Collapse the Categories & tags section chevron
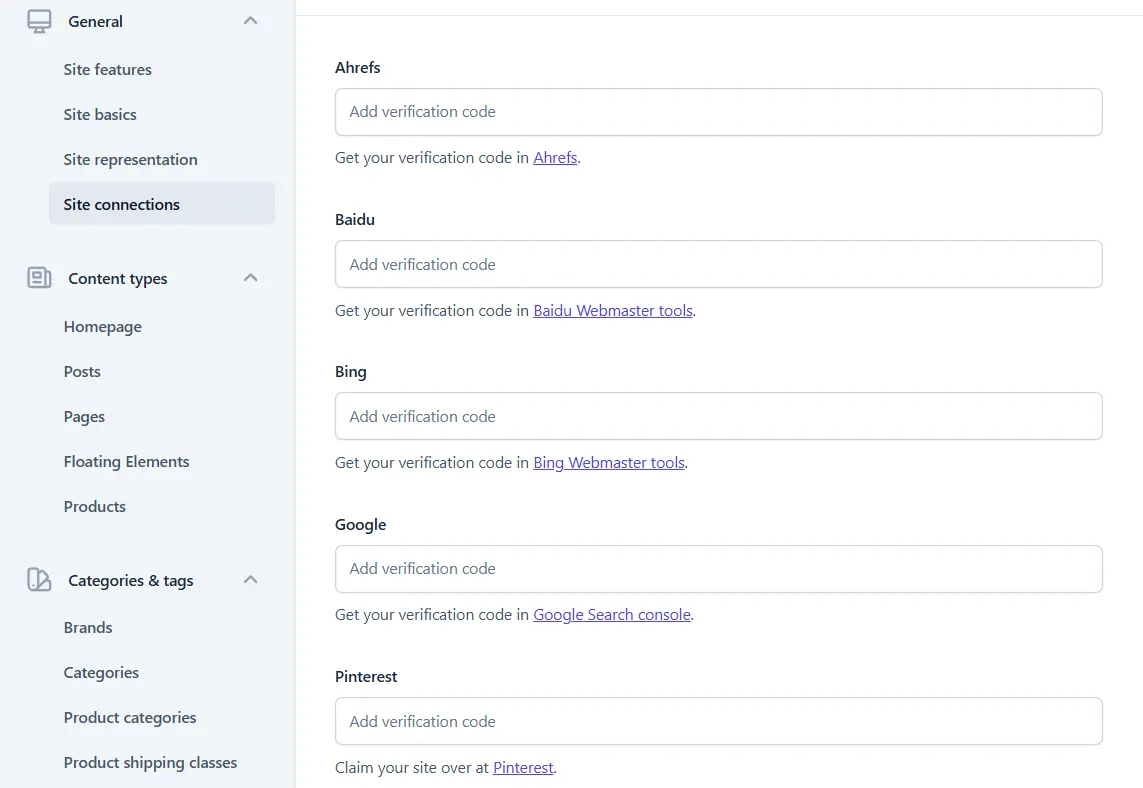The width and height of the screenshot is (1143, 788). click(x=250, y=579)
